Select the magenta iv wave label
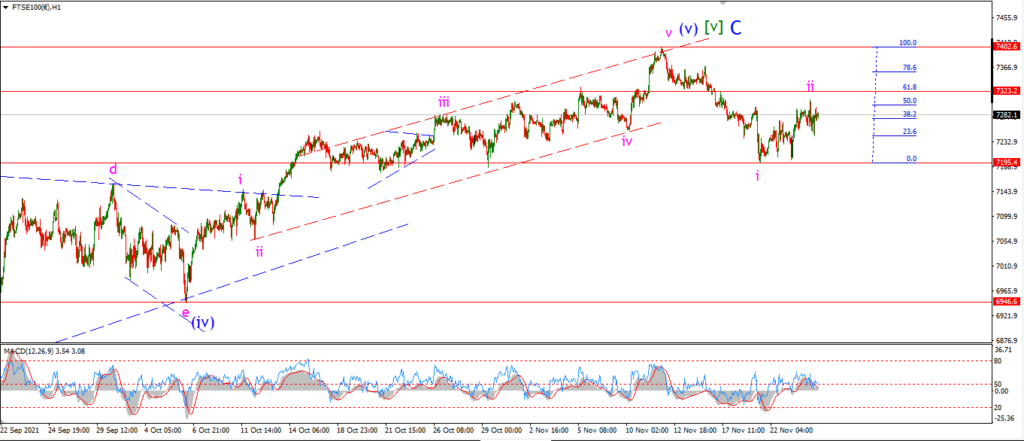This screenshot has width=1024, height=441. click(x=627, y=140)
